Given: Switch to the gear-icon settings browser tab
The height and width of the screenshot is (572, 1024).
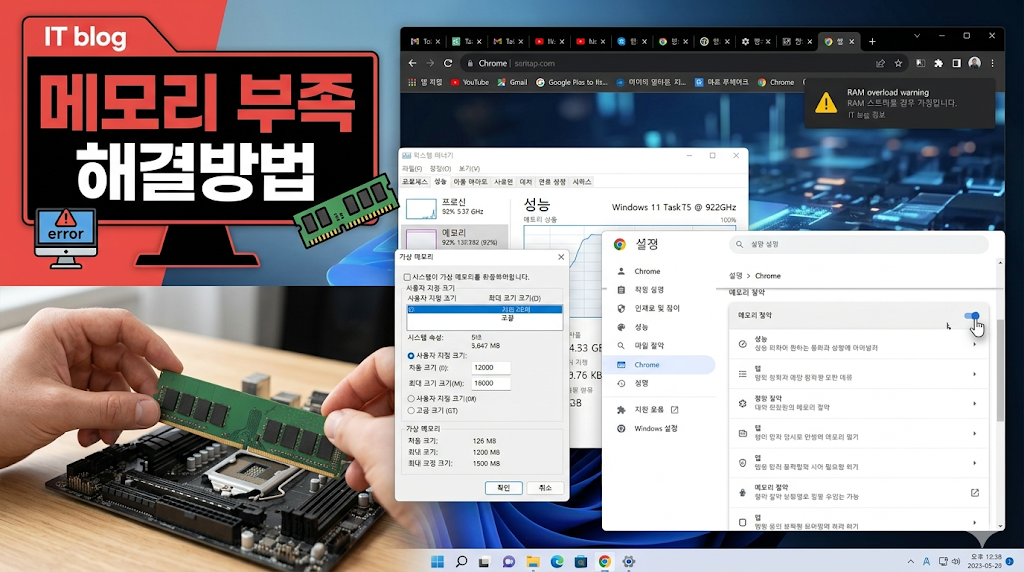Looking at the screenshot, I should pyautogui.click(x=756, y=41).
